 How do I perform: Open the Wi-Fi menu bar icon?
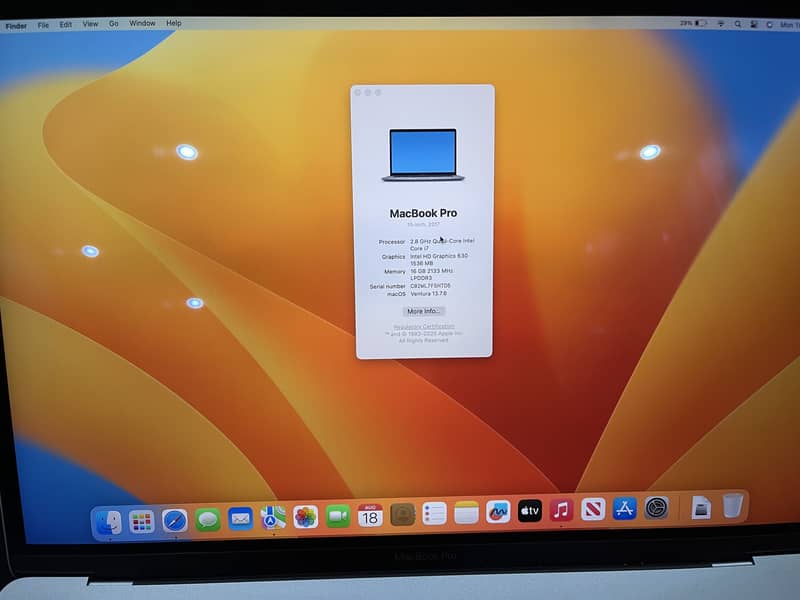tap(721, 23)
